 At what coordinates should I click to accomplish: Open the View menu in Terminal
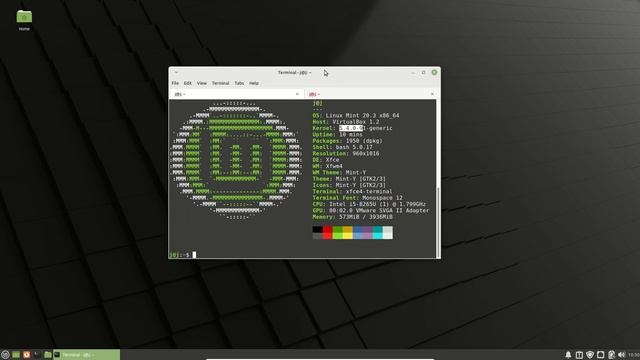click(x=202, y=83)
